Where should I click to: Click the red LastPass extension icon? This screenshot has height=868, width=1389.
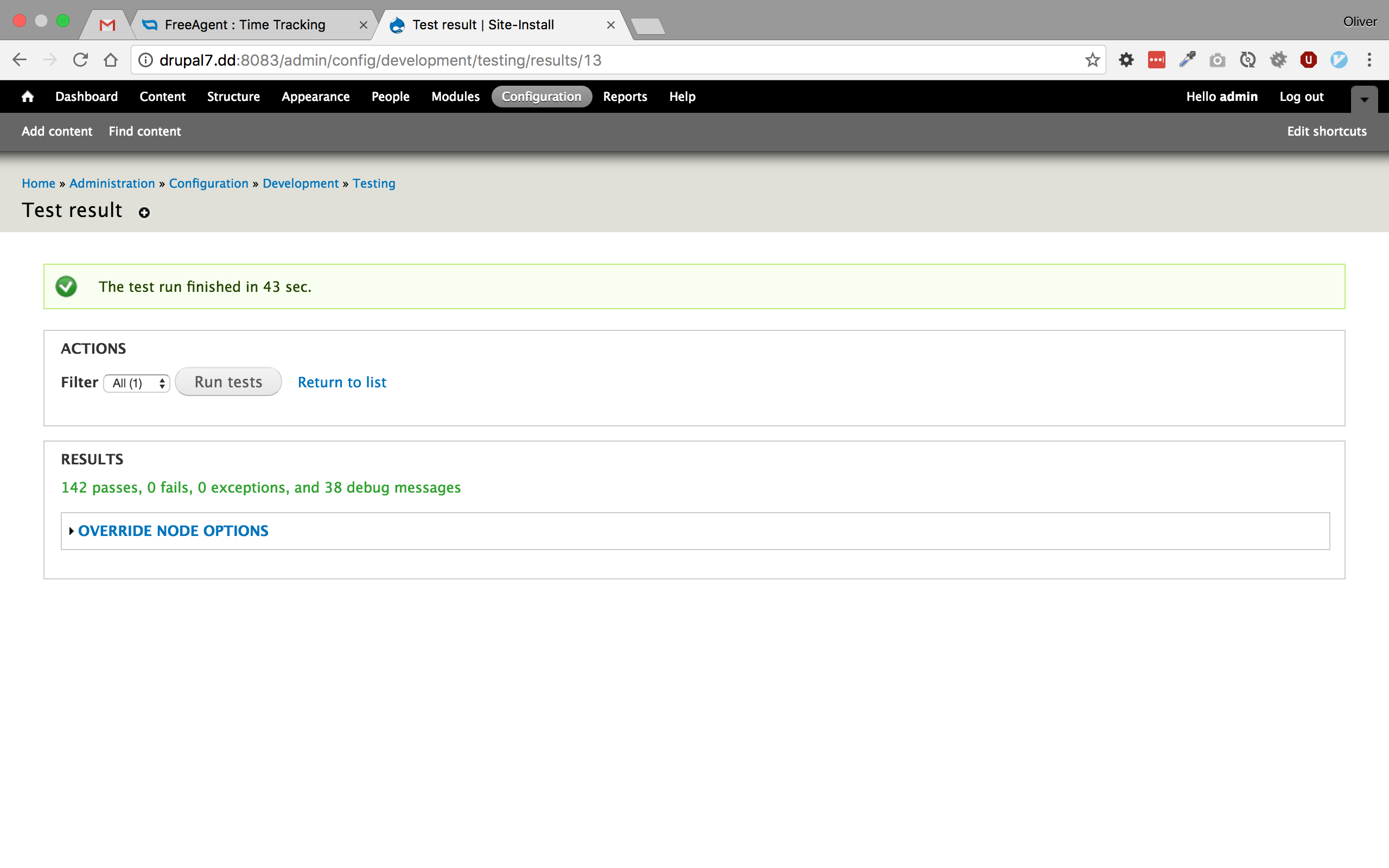[1156, 60]
